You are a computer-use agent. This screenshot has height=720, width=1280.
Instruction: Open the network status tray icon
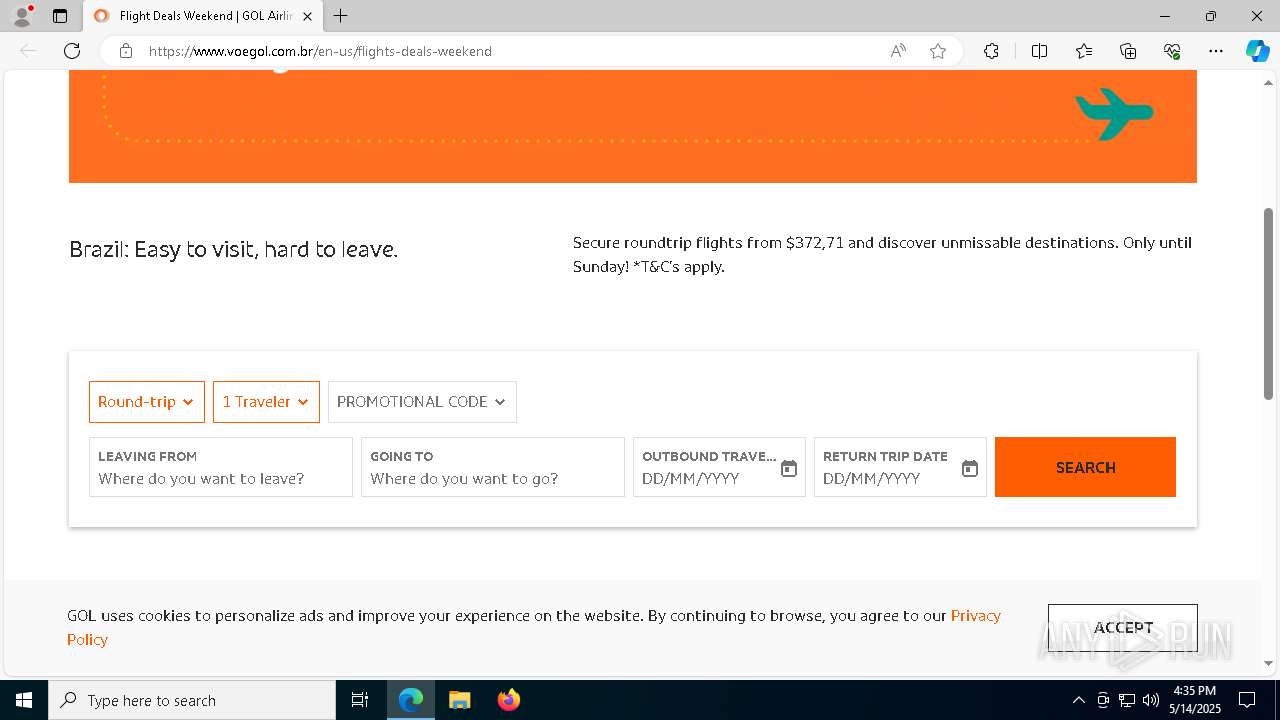[x=1127, y=700]
